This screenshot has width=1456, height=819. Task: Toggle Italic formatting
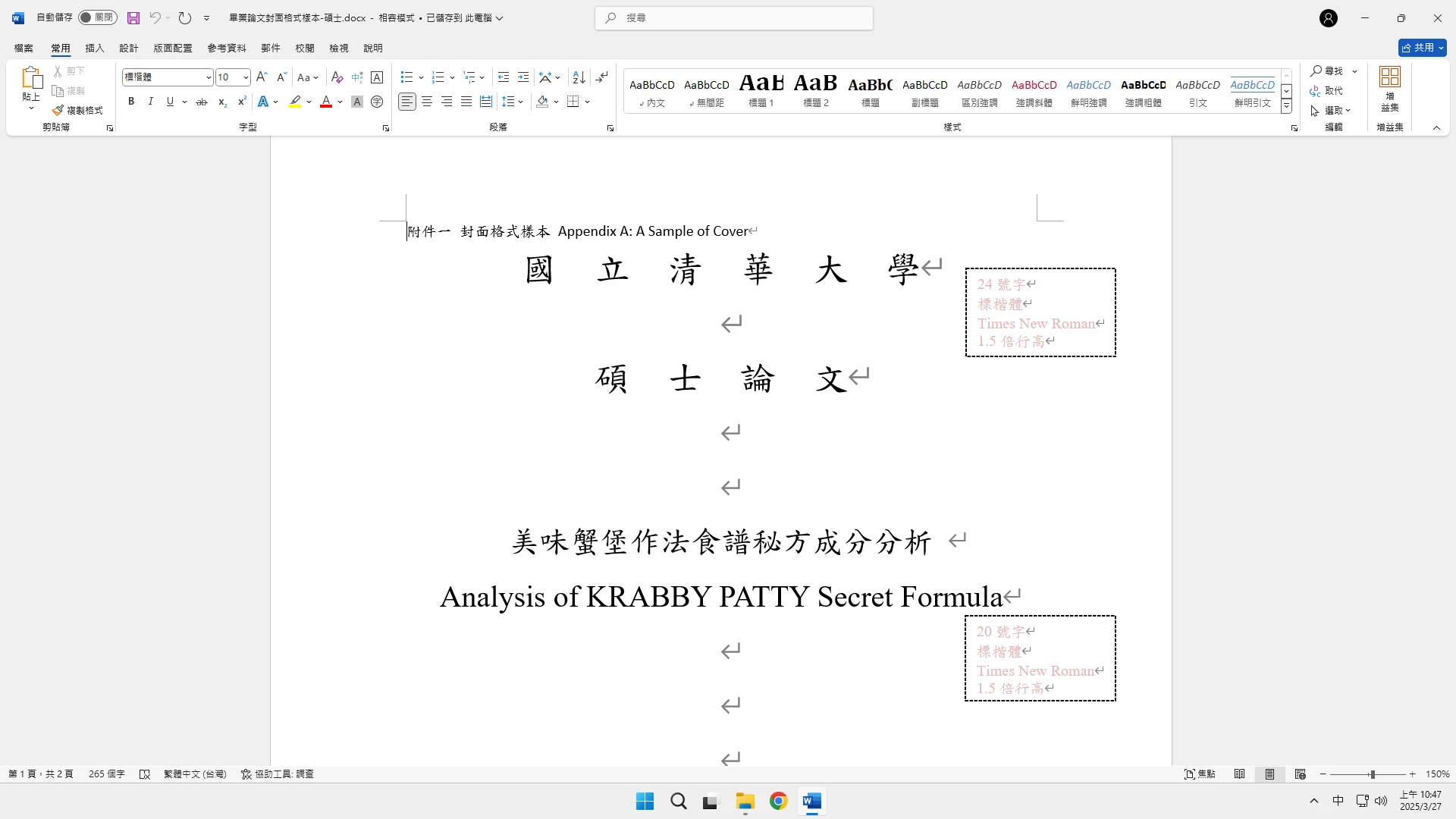pyautogui.click(x=150, y=102)
